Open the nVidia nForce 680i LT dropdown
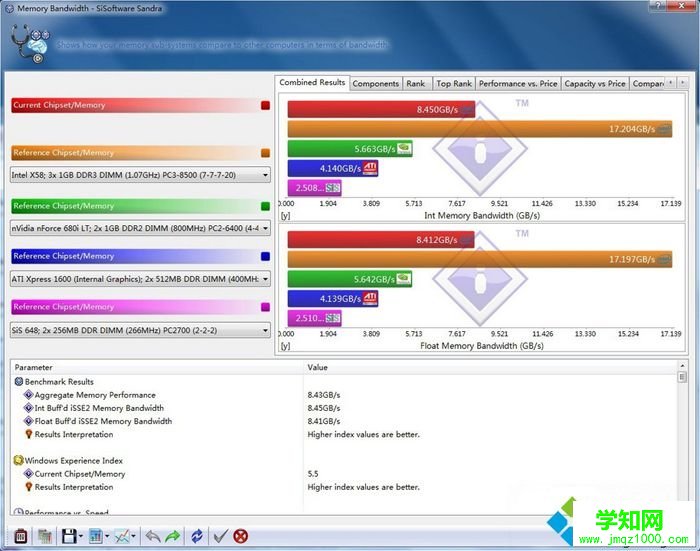 [x=140, y=228]
